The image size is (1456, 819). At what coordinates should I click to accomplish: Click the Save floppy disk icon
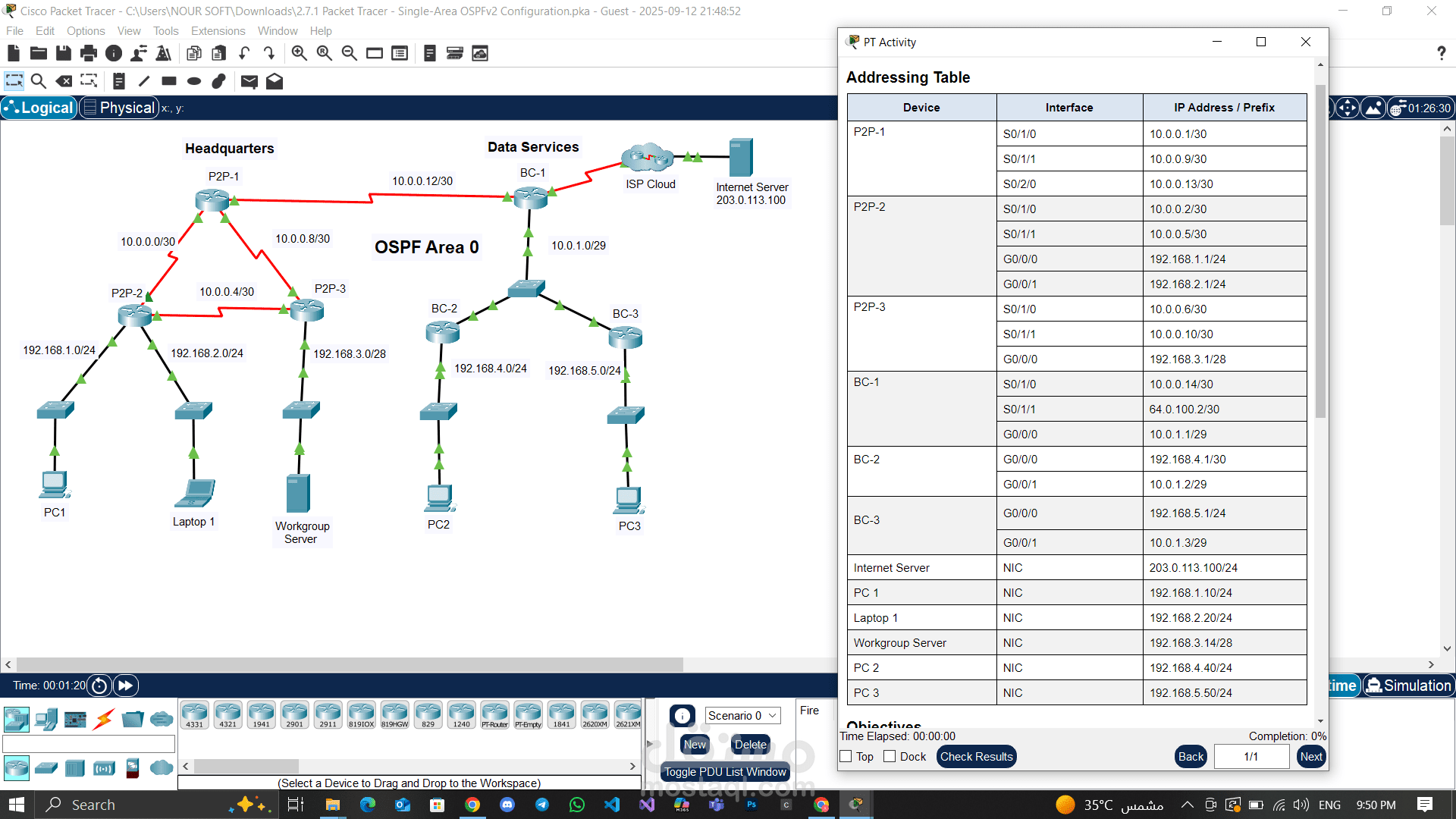point(64,53)
